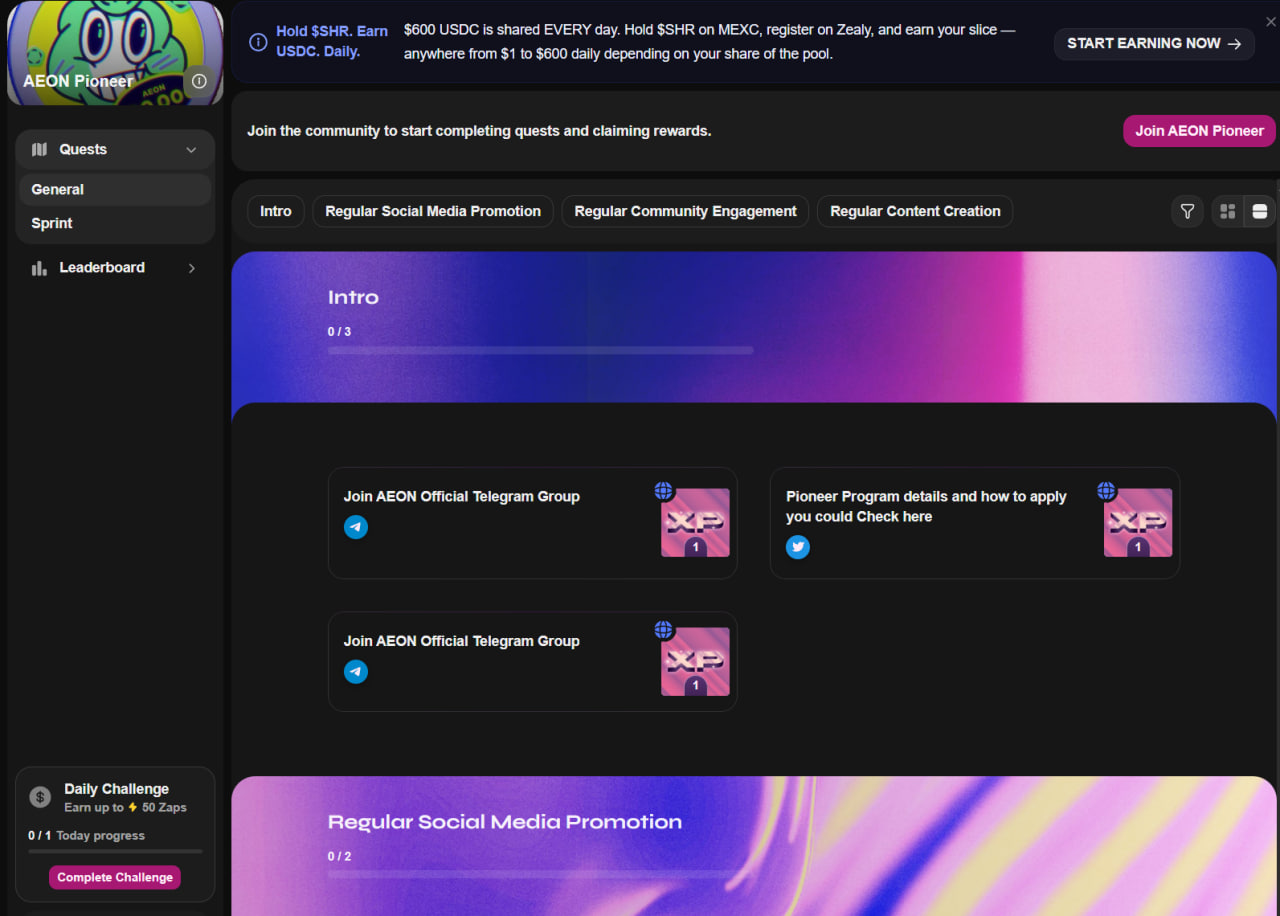Click the Daily Challenge dollar icon
Viewport: 1280px width, 916px height.
click(40, 797)
